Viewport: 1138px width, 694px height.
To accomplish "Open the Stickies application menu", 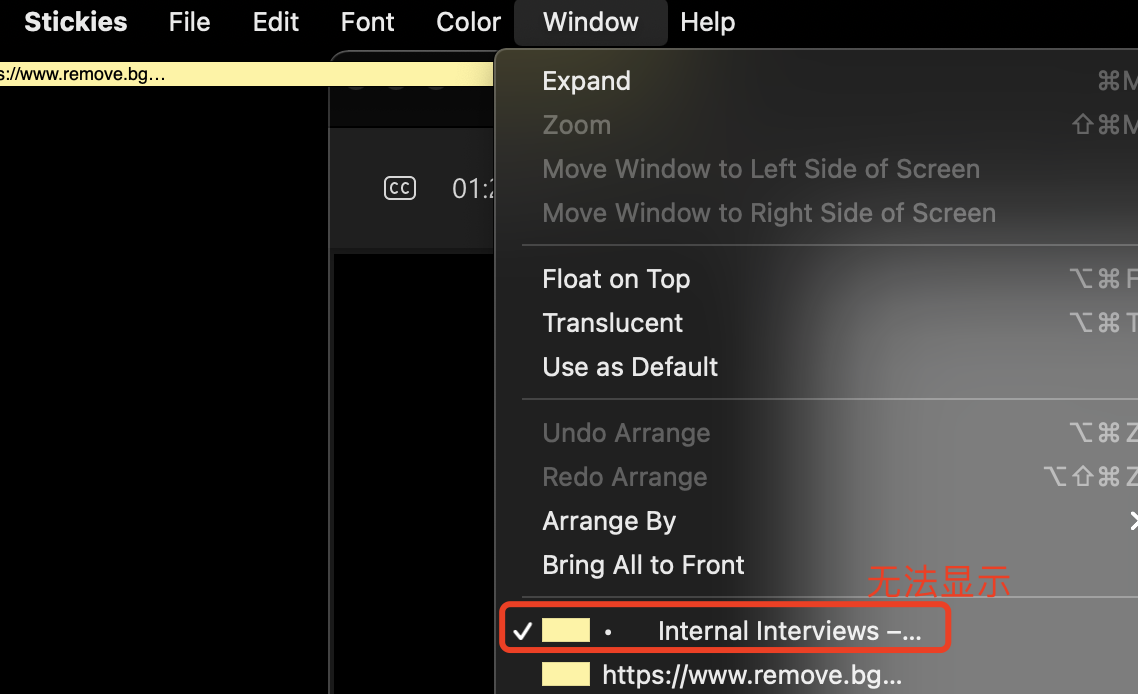I will coord(76,22).
